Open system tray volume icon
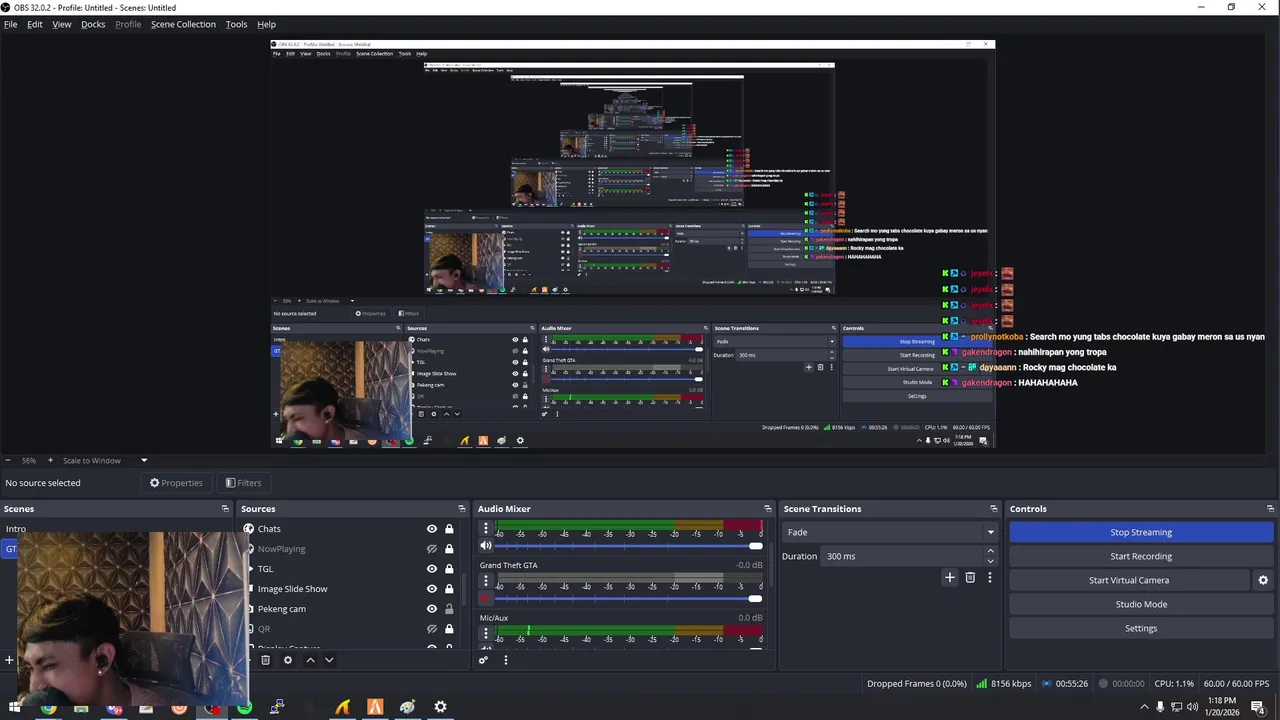The width and height of the screenshot is (1280, 720). pos(1192,707)
